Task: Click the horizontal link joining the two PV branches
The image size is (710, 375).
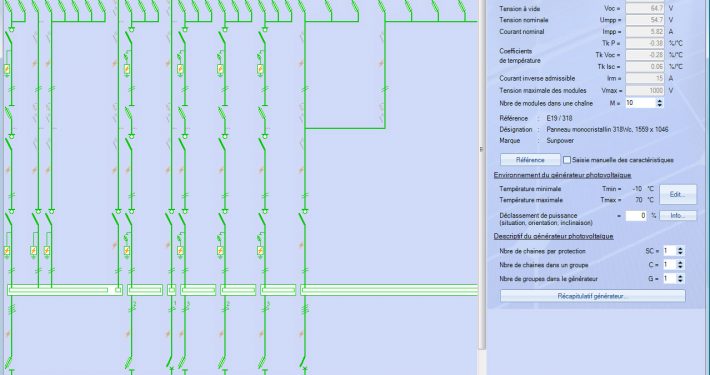Action: point(345,129)
